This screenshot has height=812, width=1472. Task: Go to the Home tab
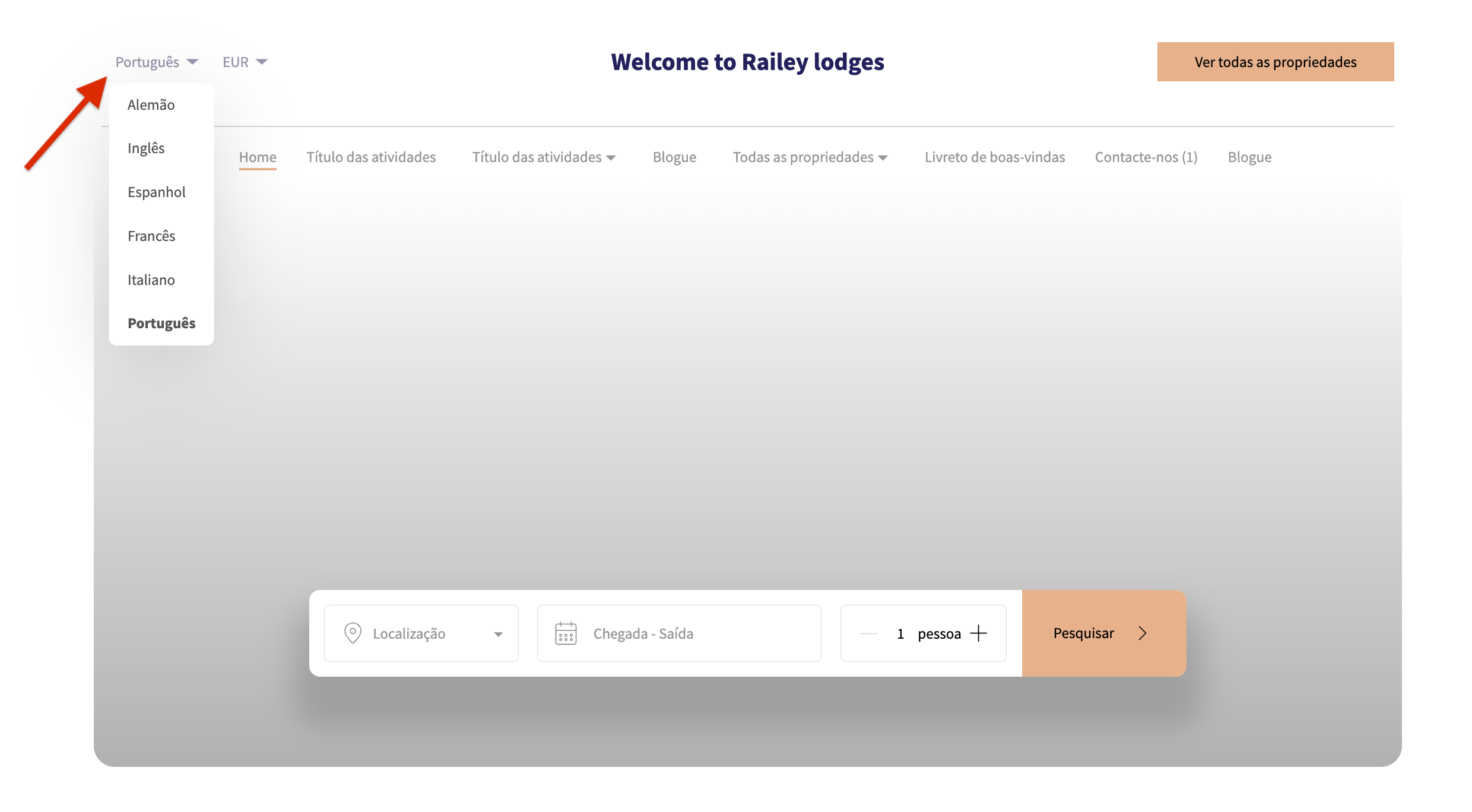(258, 157)
